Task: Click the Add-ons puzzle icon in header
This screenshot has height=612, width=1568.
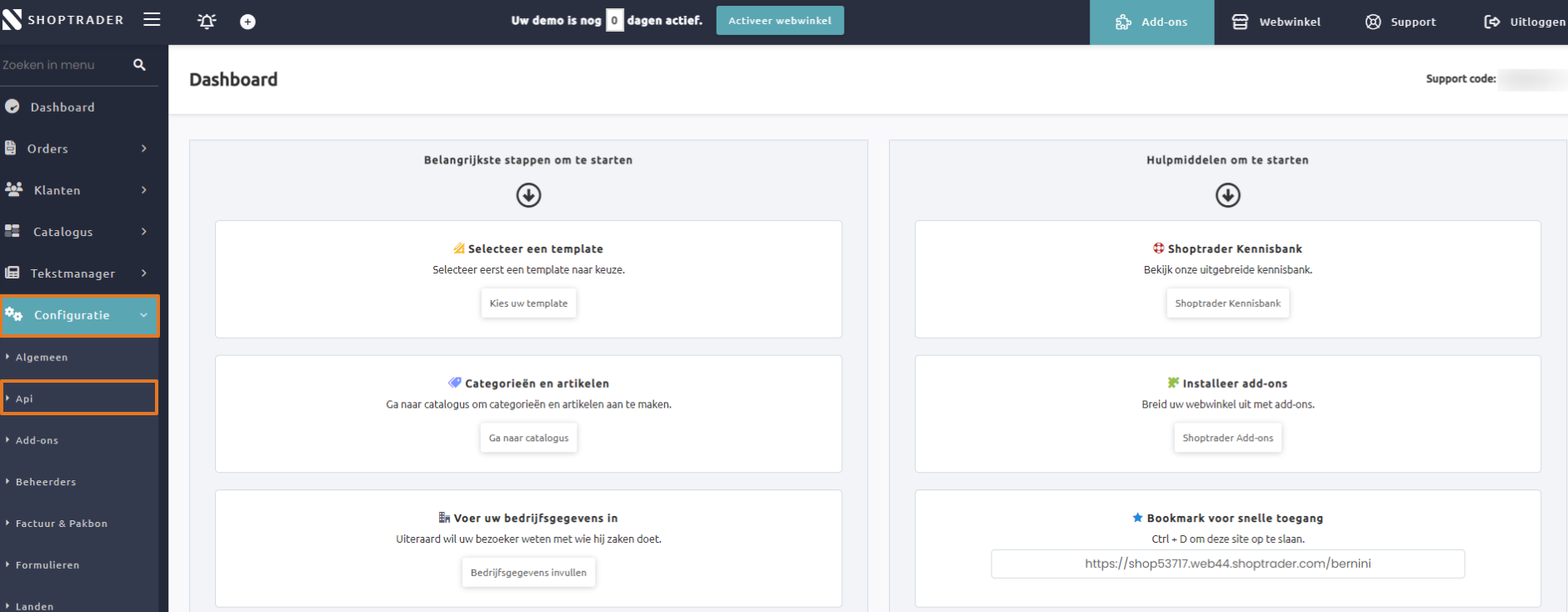Action: (1123, 22)
